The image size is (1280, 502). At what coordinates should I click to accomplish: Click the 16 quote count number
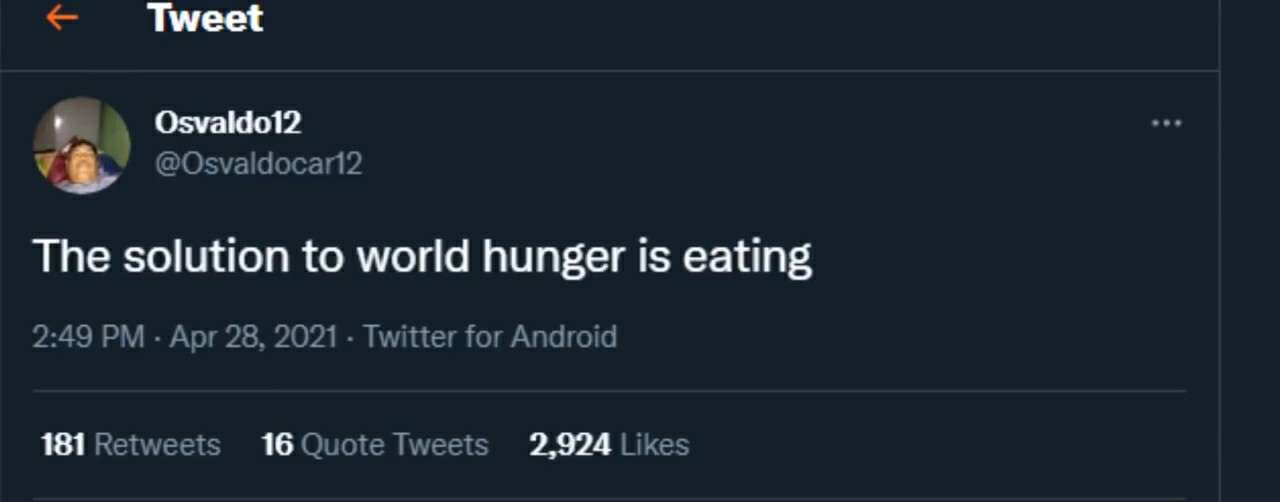(x=276, y=444)
